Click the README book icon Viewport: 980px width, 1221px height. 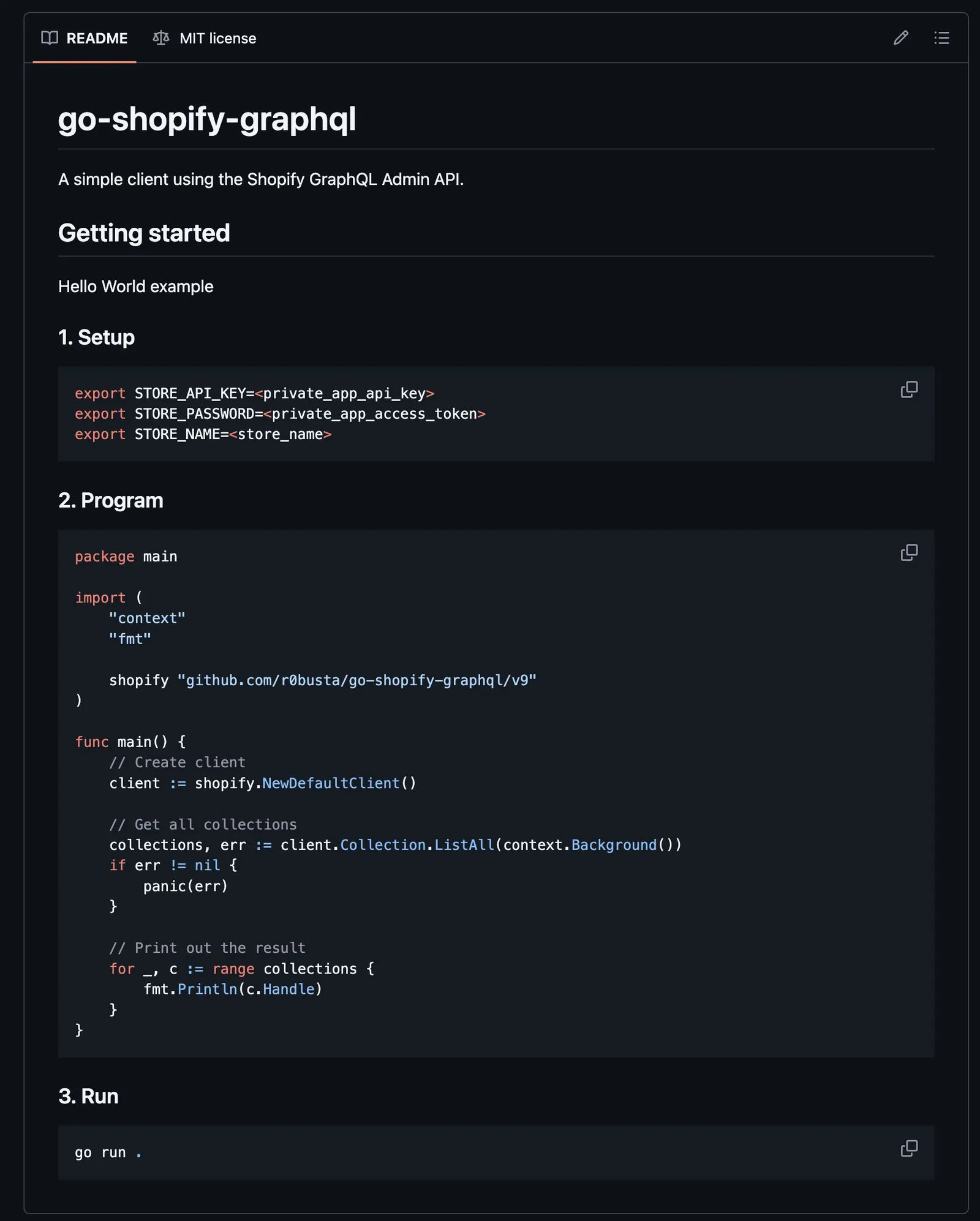(x=50, y=38)
